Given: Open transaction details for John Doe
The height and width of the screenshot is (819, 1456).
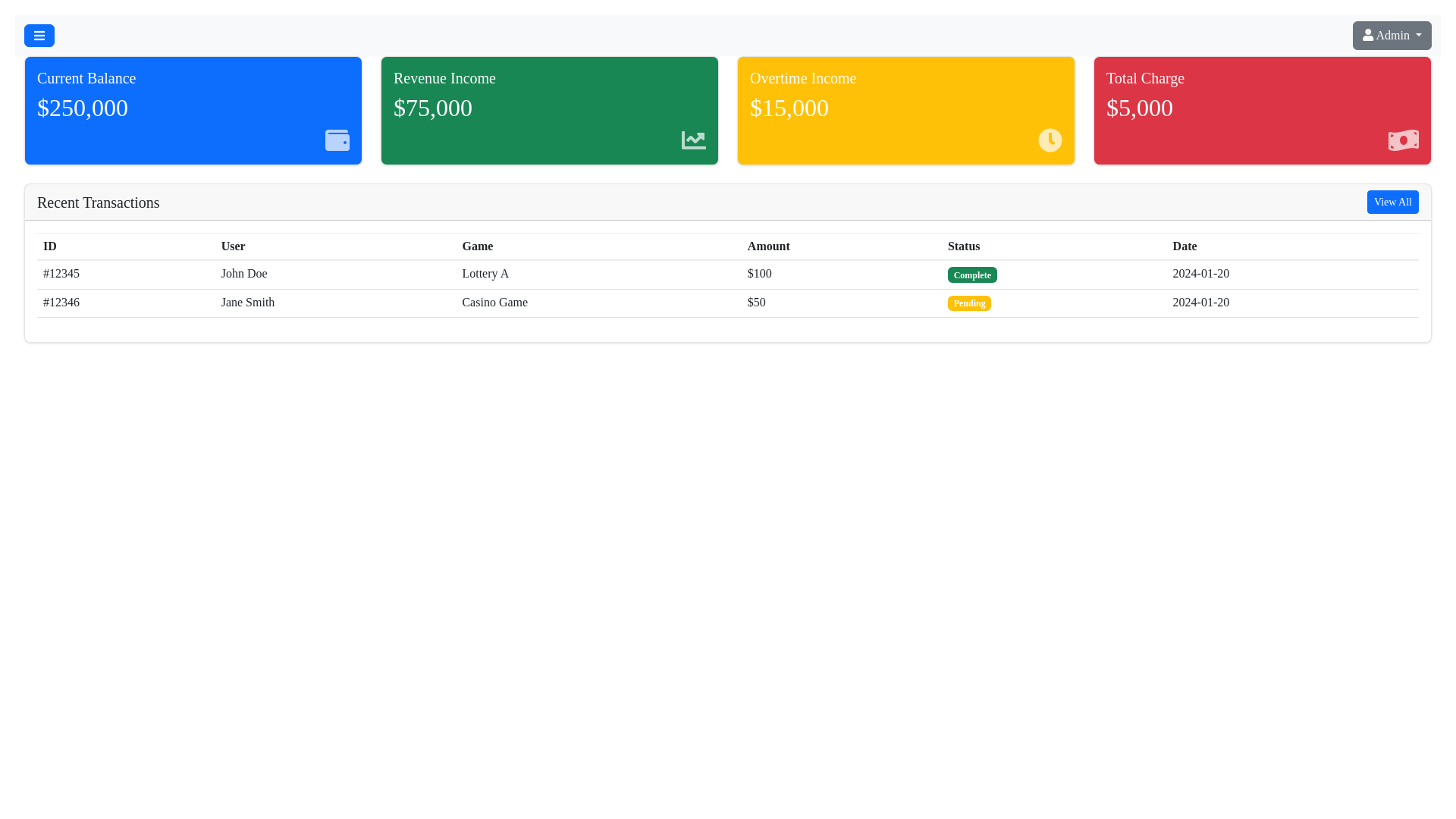Looking at the screenshot, I should click(x=244, y=274).
